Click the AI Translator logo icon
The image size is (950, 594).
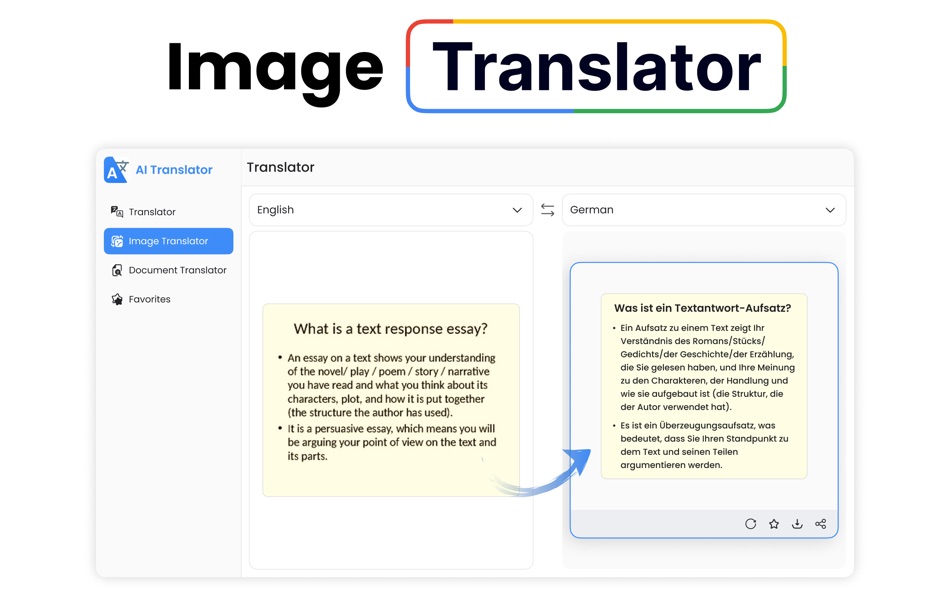[116, 170]
